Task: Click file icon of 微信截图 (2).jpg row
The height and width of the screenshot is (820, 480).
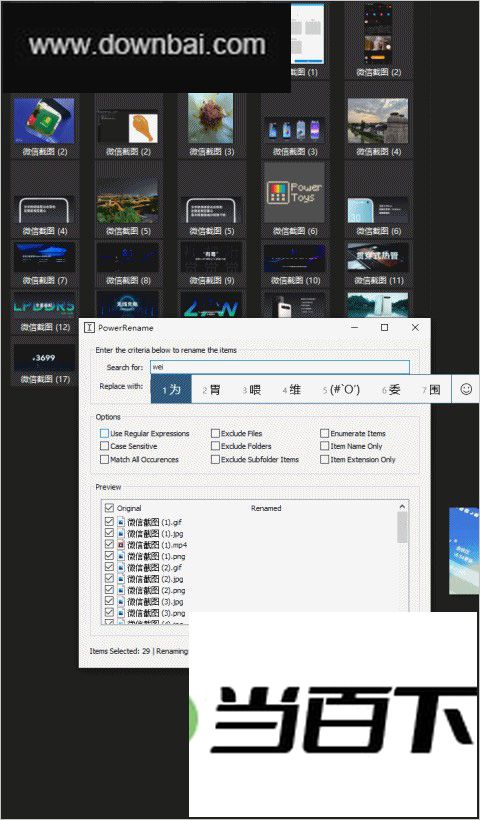Action: (x=121, y=579)
